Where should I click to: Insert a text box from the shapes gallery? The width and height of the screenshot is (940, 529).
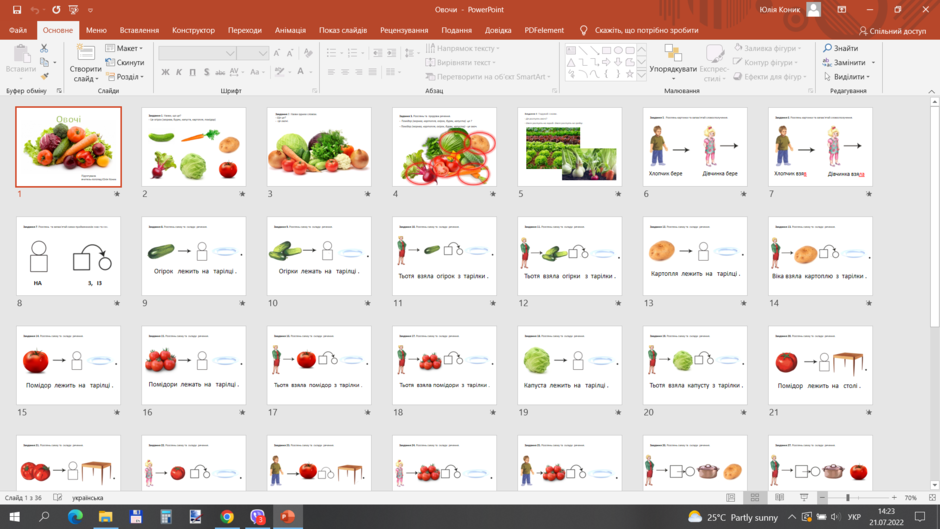pos(571,50)
